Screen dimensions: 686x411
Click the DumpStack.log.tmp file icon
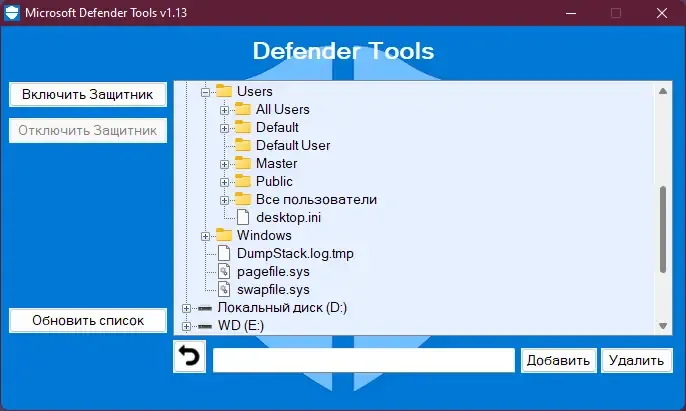(224, 253)
